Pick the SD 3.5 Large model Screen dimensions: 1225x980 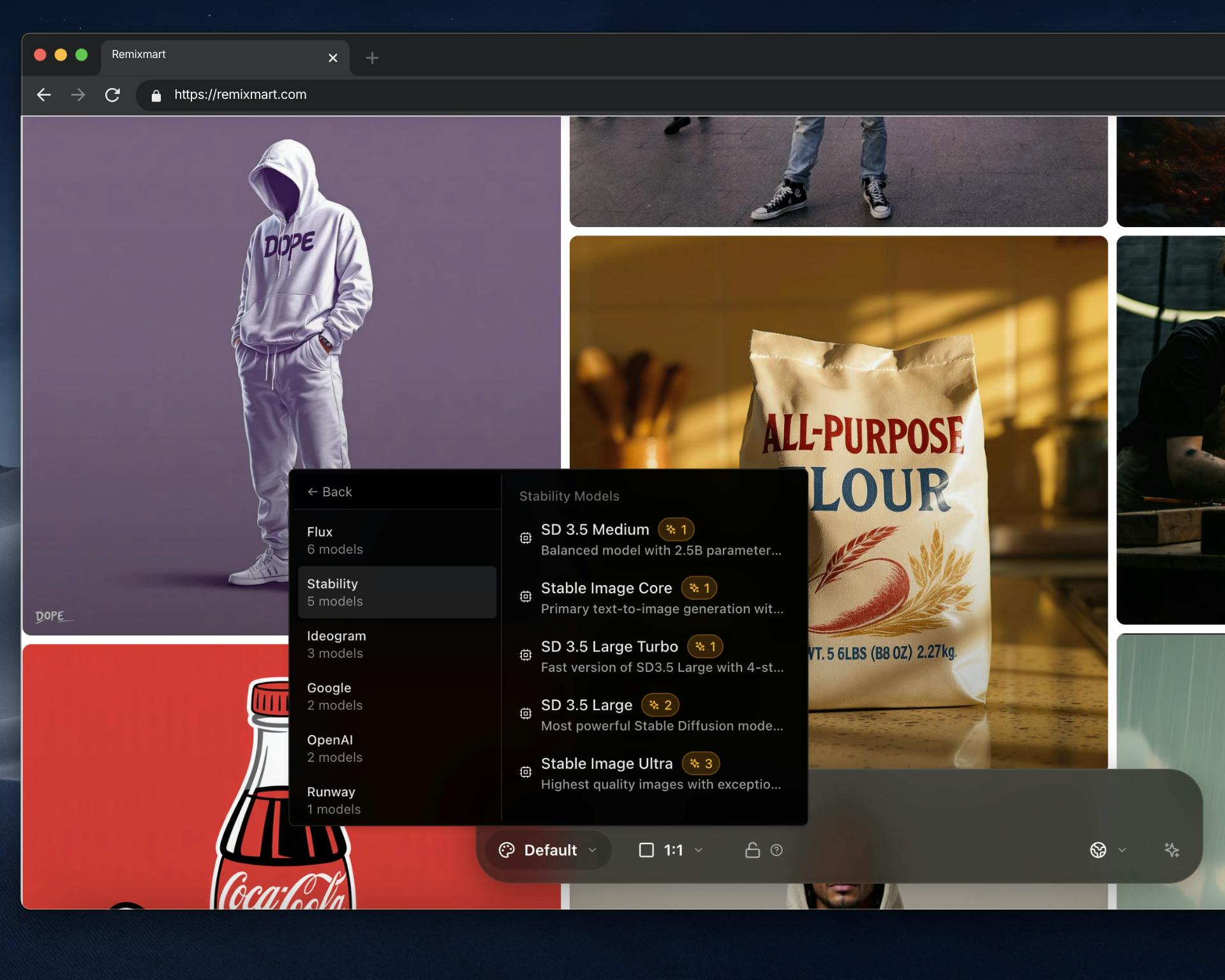coord(654,715)
